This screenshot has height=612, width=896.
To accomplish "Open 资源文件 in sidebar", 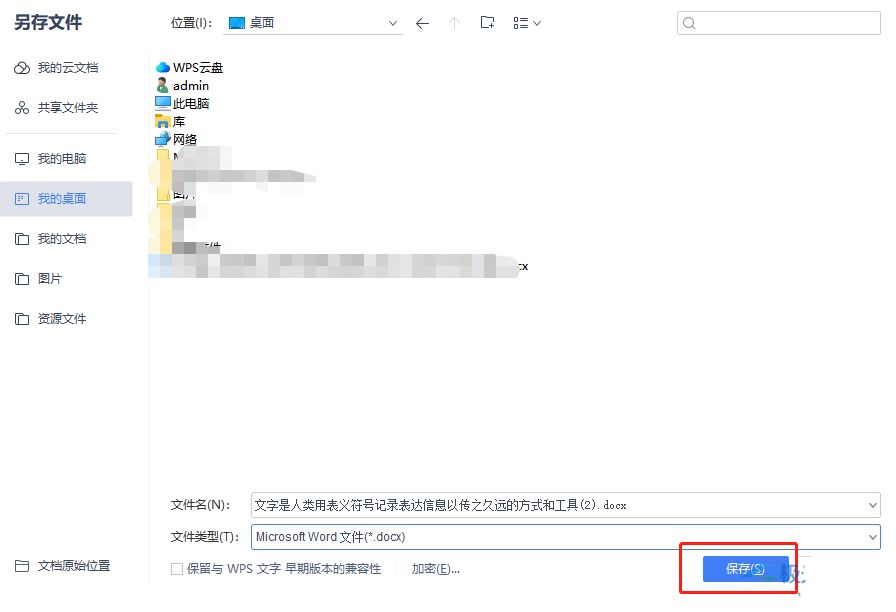I will coord(62,318).
